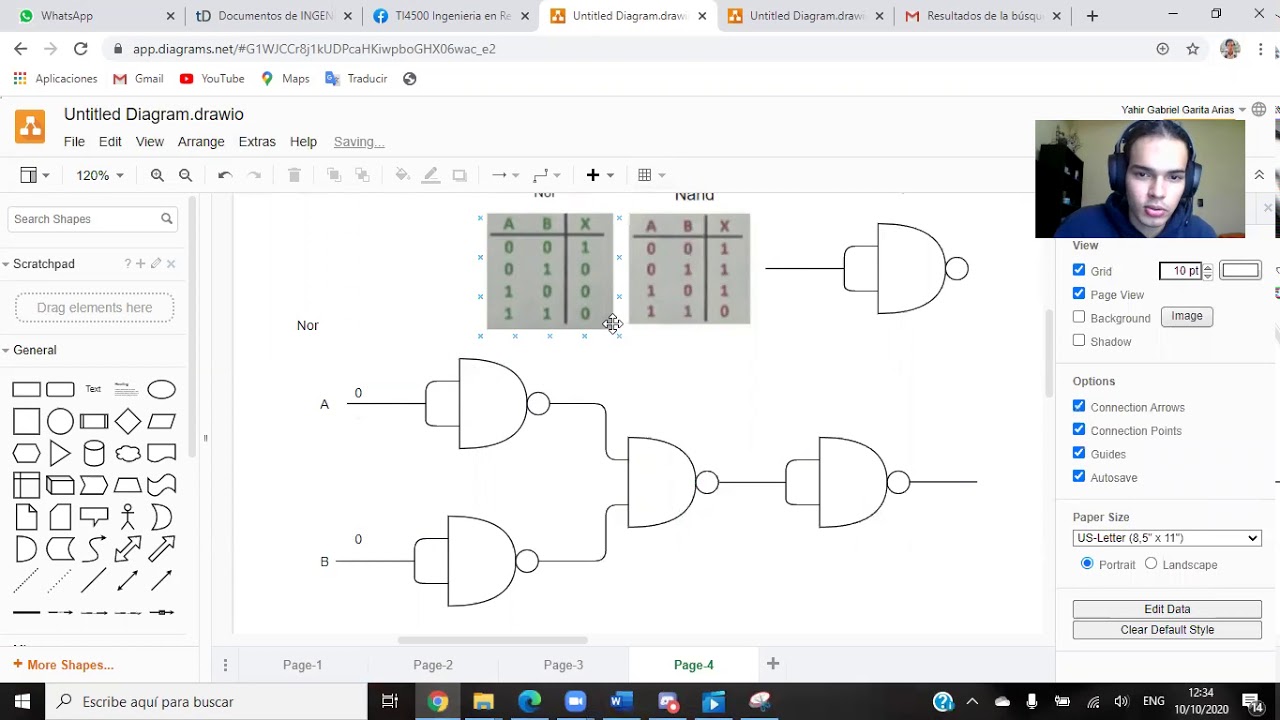Switch to Page-3 tab
1280x720 pixels.
563,665
